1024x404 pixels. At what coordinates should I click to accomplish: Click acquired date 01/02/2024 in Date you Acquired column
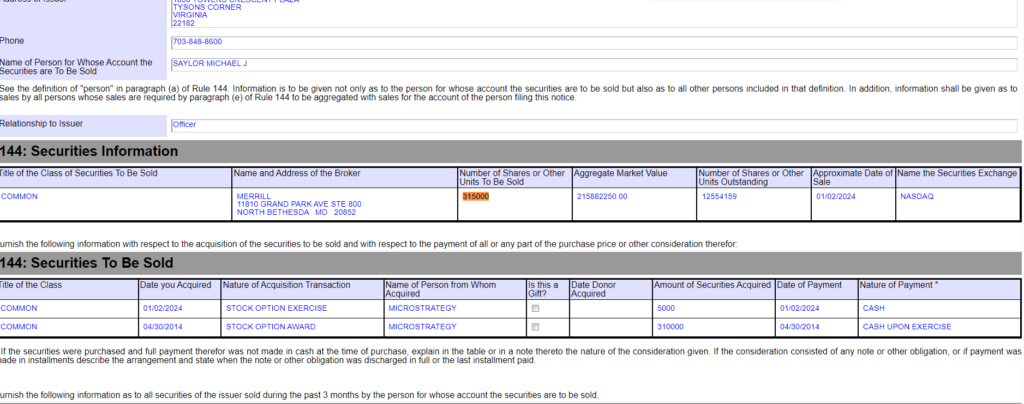(x=163, y=308)
